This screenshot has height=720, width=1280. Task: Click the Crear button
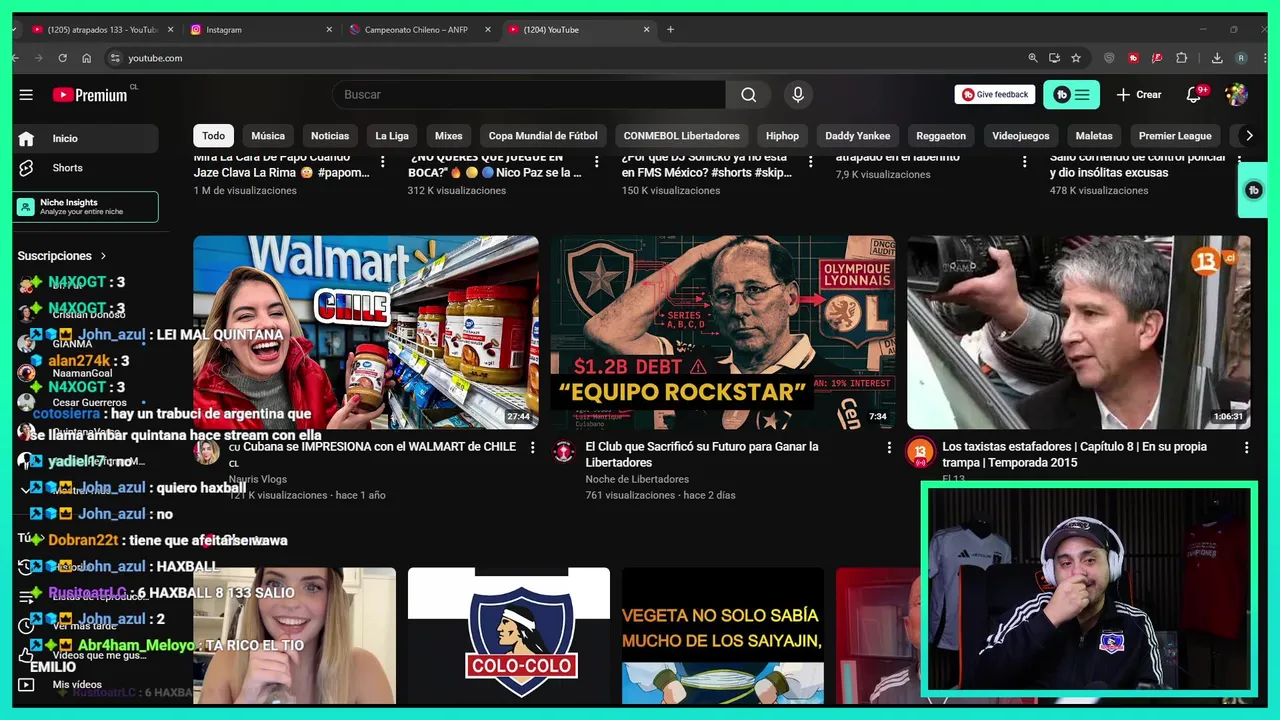point(1139,95)
